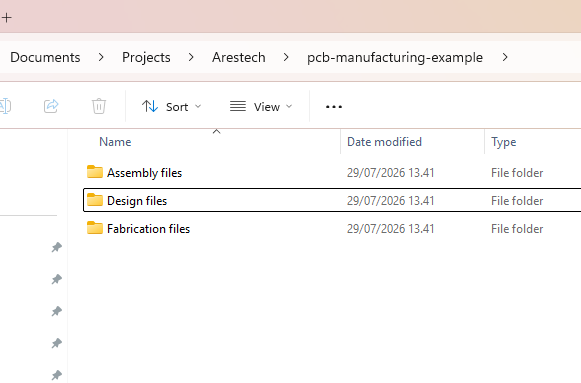Click the Design files folder name
Image resolution: width=581 pixels, height=383 pixels.
coord(137,201)
